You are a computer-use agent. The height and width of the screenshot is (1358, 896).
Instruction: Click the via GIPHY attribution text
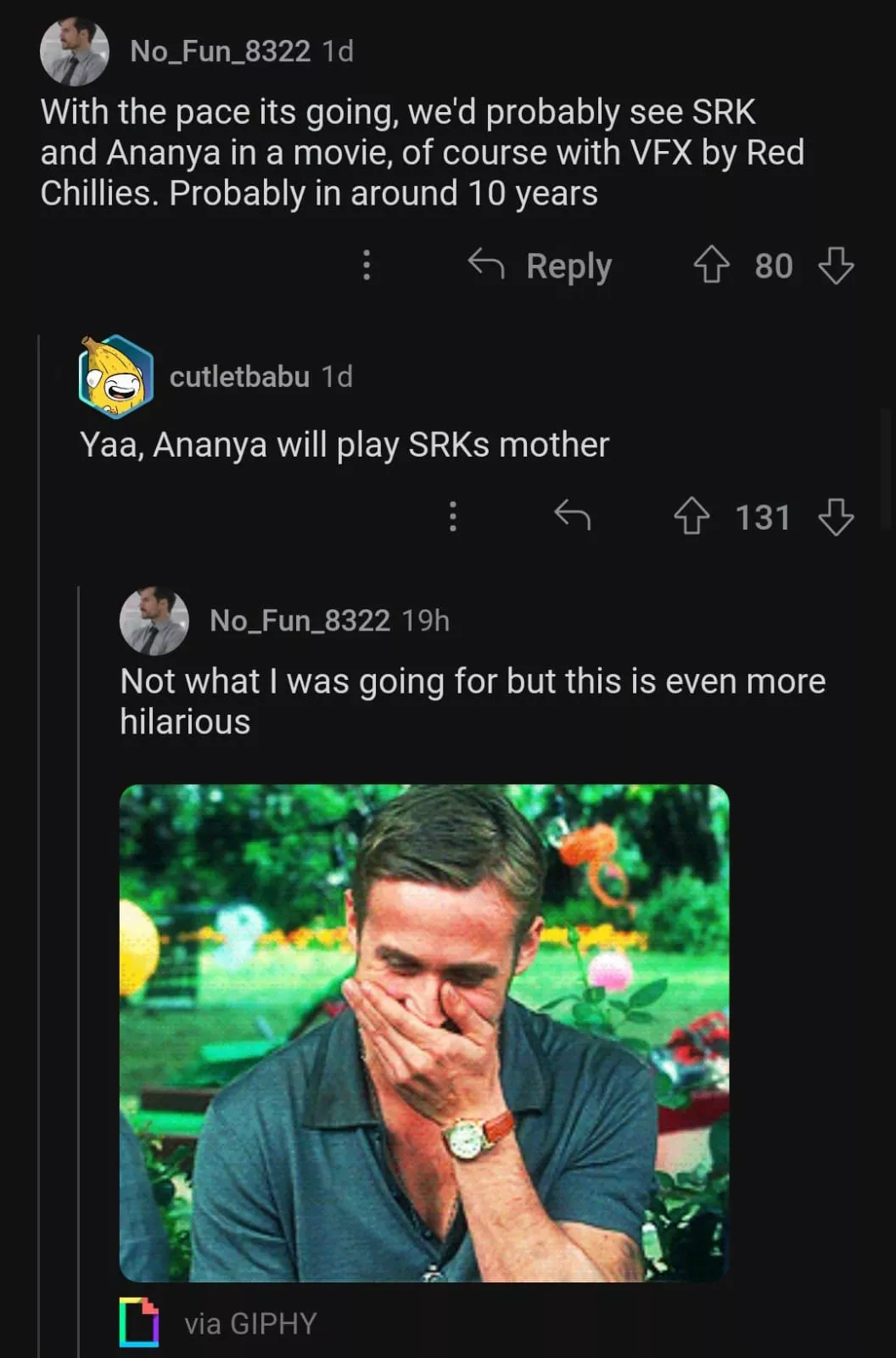250,1323
